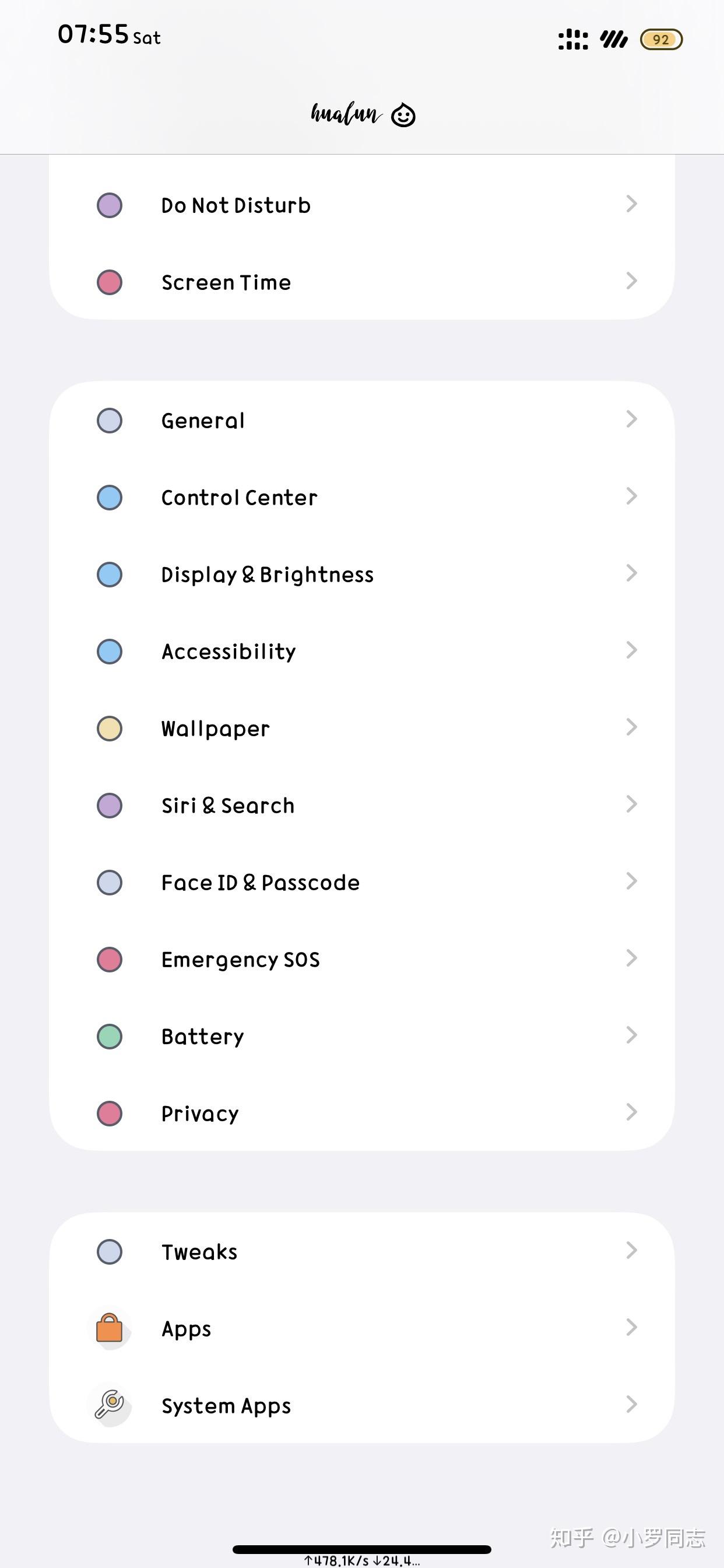This screenshot has width=724, height=1568.
Task: Open Siri & Search settings
Action: point(362,806)
